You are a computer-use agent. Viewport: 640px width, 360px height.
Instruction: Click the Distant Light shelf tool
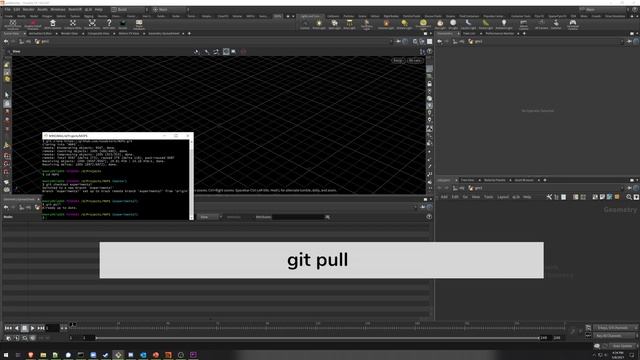pos(404,24)
